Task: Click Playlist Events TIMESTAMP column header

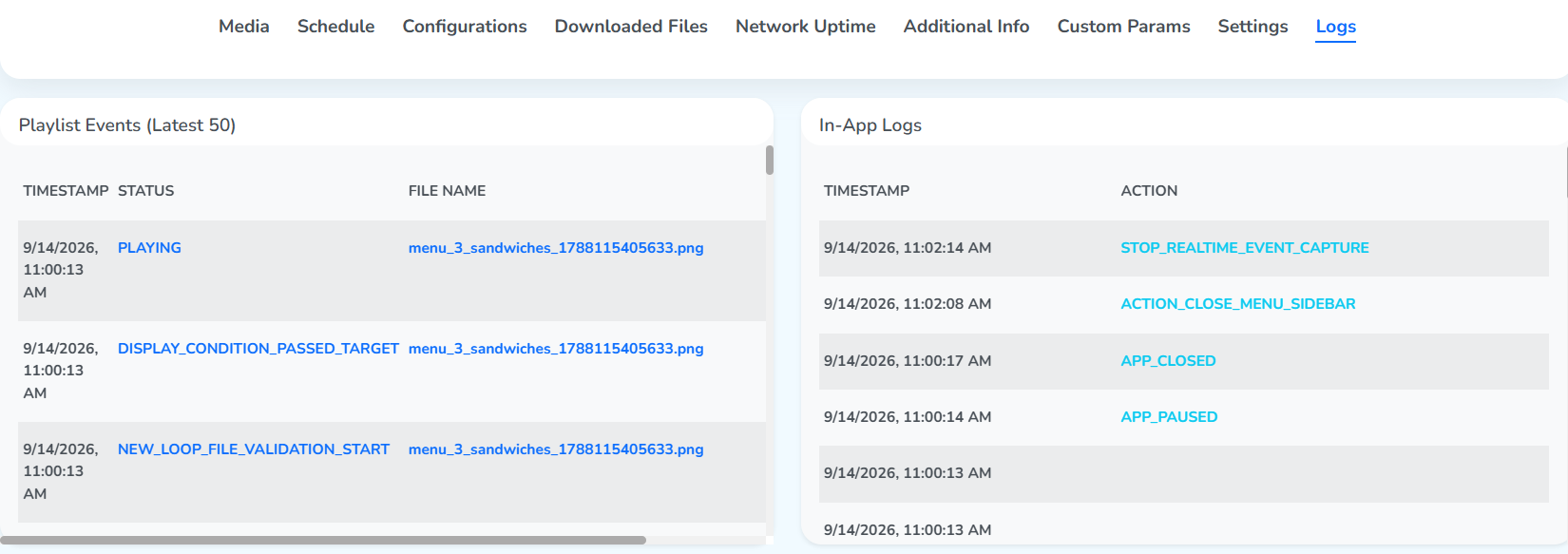Action: [x=67, y=191]
